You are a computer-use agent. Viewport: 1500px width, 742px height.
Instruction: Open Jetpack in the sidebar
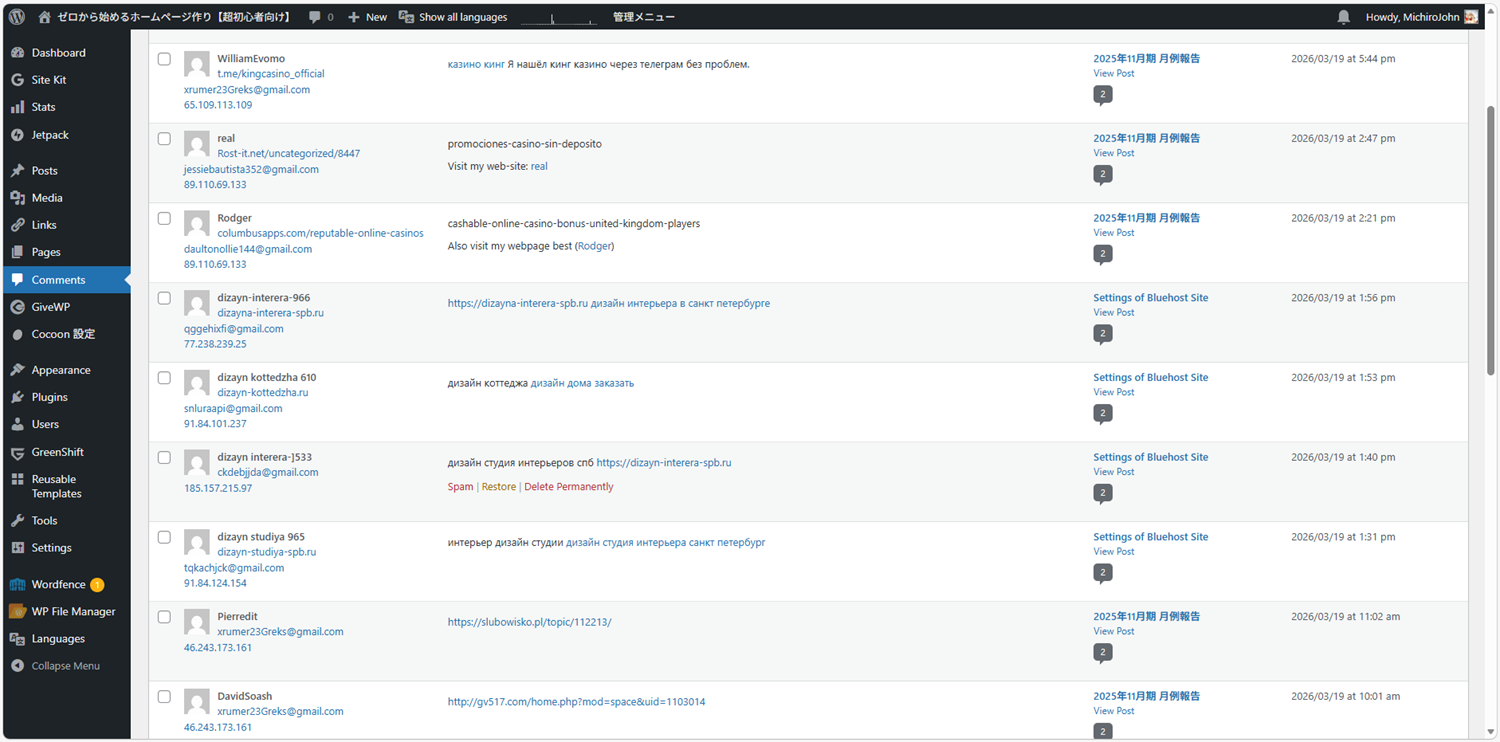(x=50, y=135)
